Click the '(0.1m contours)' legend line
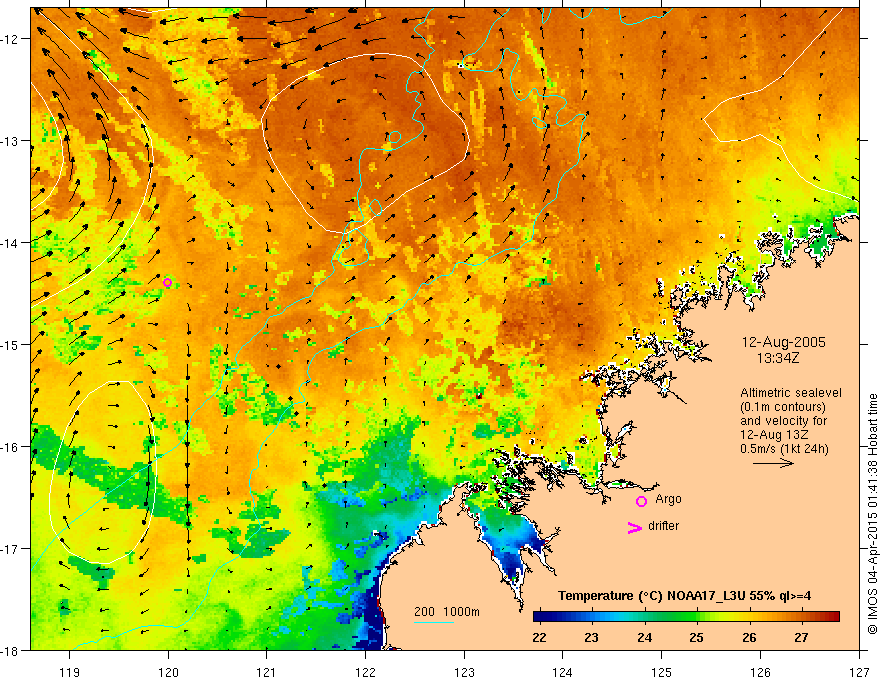 tap(783, 407)
